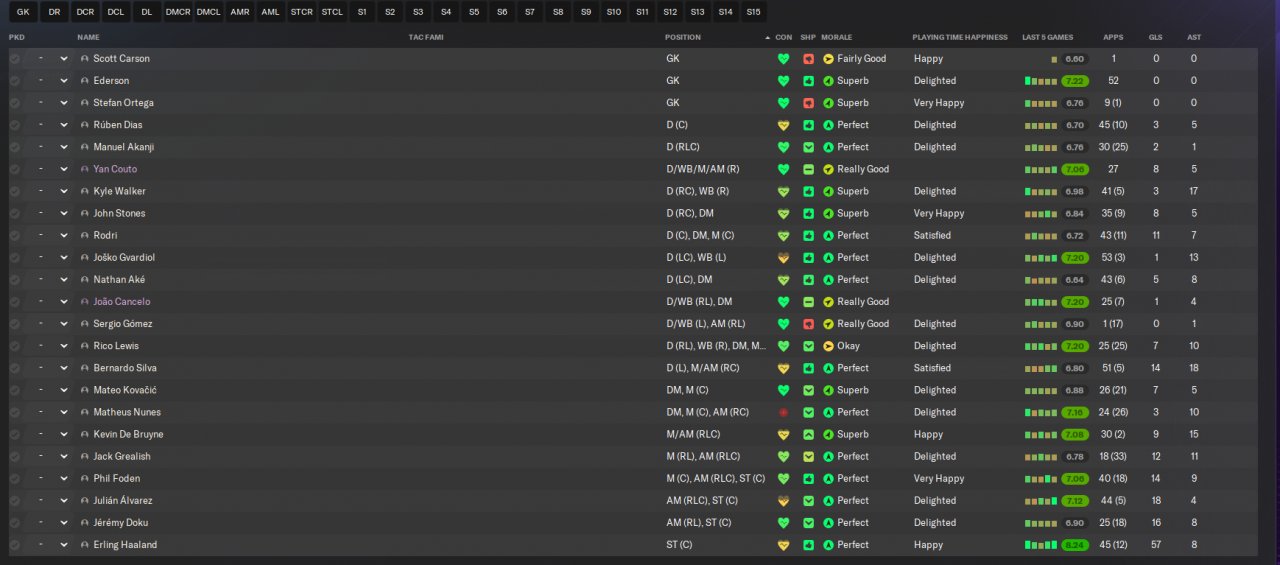Click Scott Carson's red match sharpness icon
The height and width of the screenshot is (565, 1280).
pos(808,59)
